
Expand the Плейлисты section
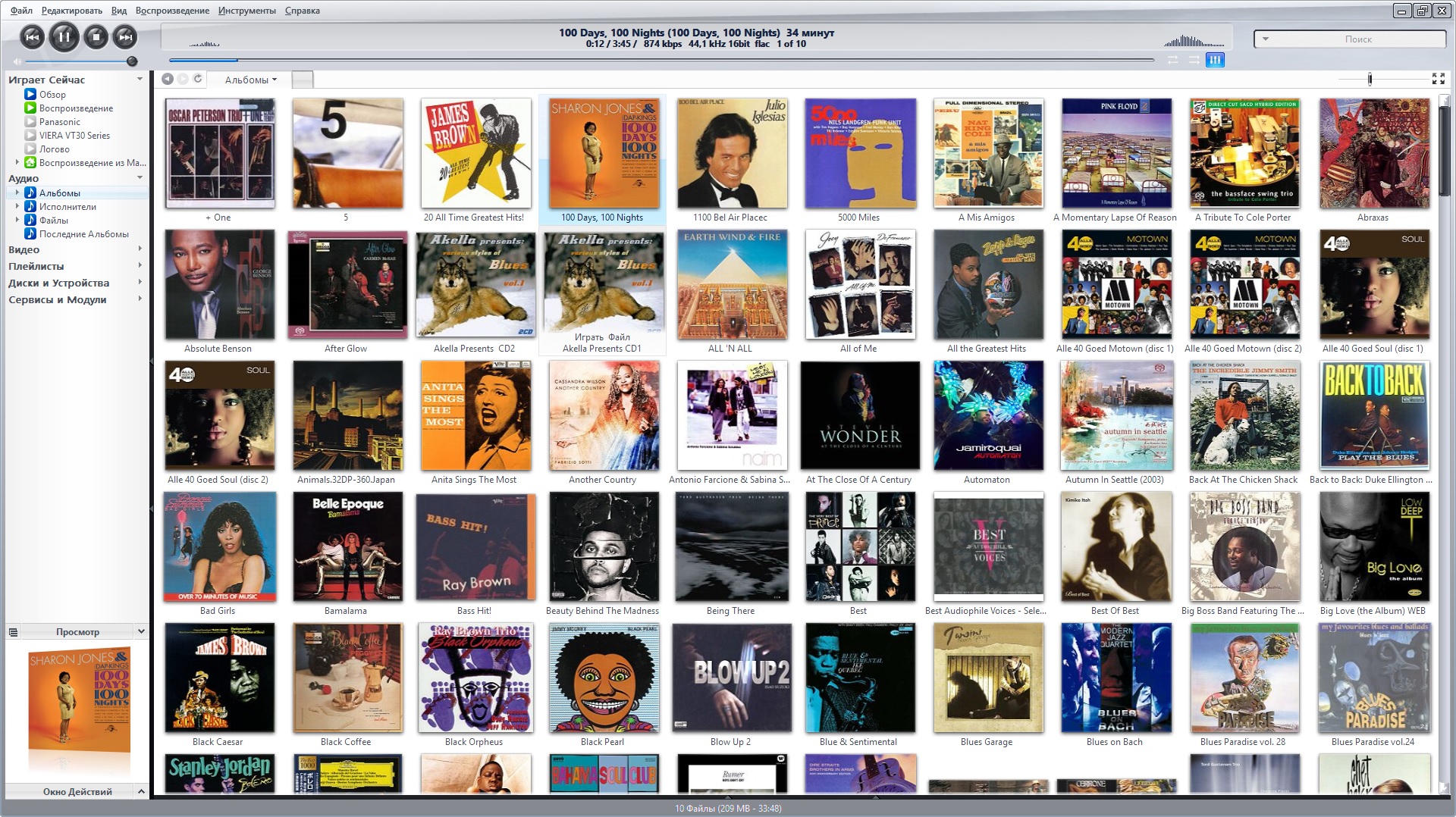(140, 265)
